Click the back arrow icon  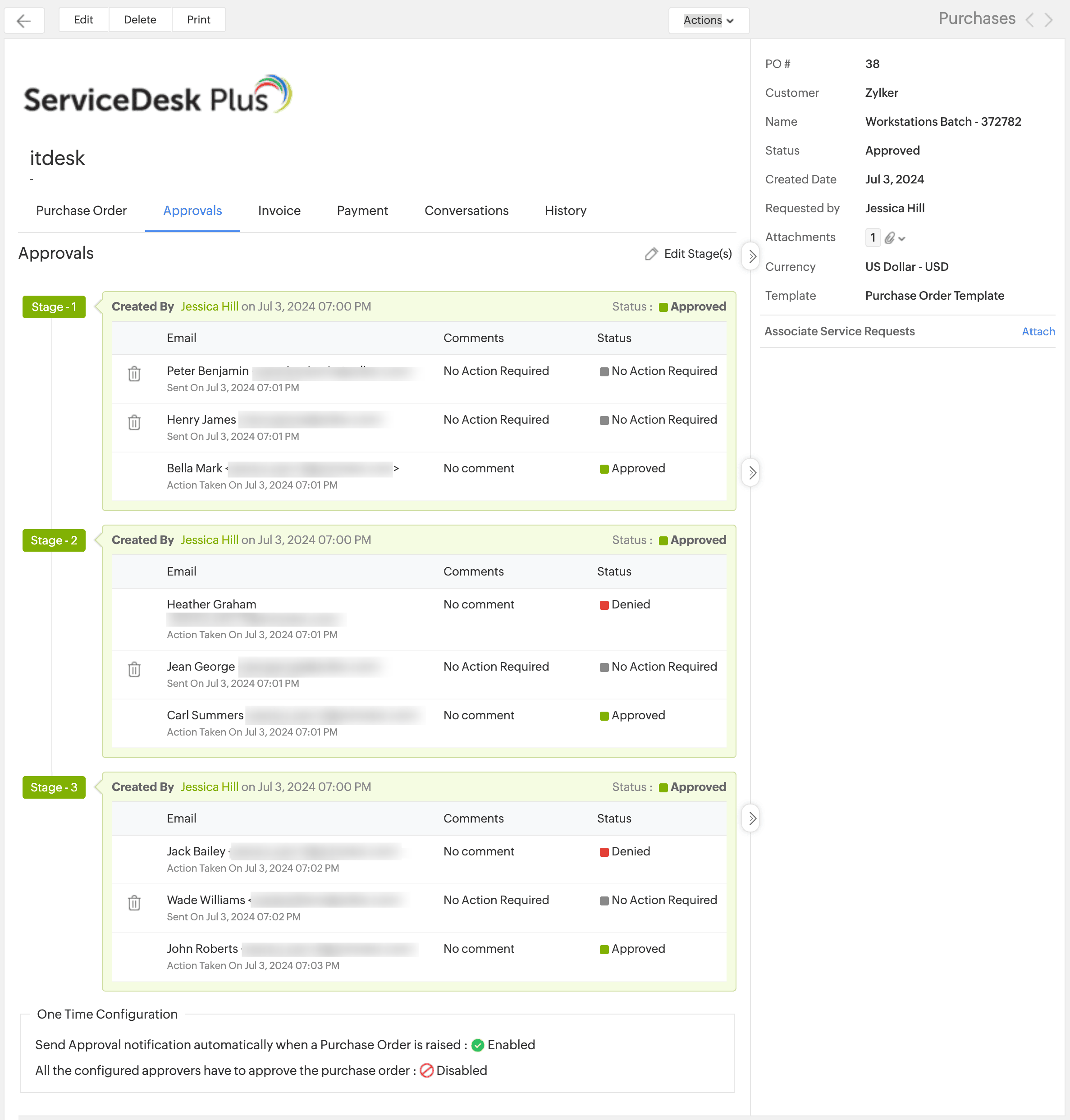pos(24,21)
